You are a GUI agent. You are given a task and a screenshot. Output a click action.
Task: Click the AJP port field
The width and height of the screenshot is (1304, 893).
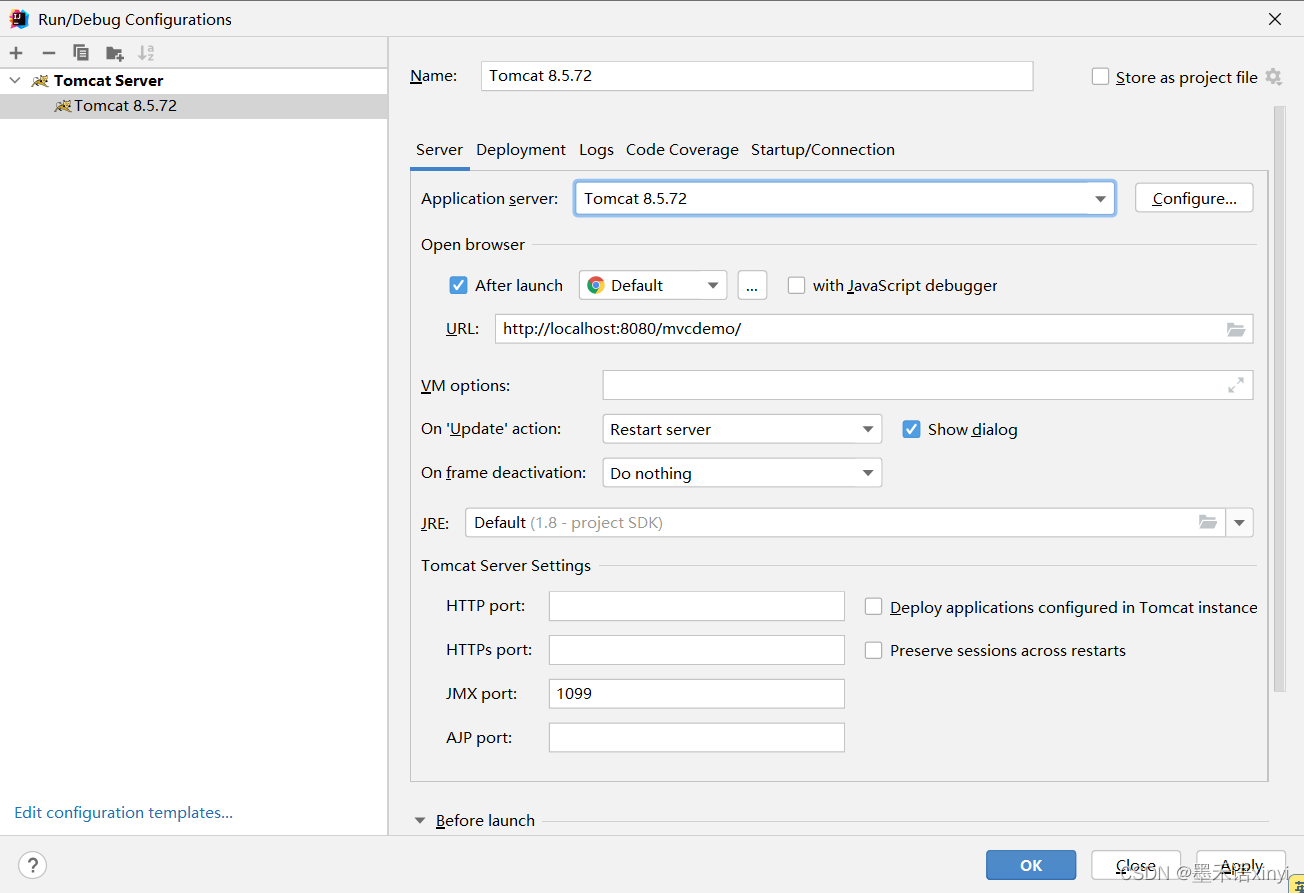point(697,738)
